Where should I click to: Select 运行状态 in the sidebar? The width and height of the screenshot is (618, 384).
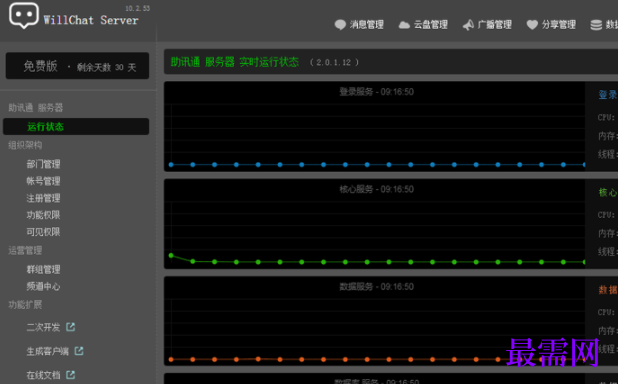tap(76, 127)
